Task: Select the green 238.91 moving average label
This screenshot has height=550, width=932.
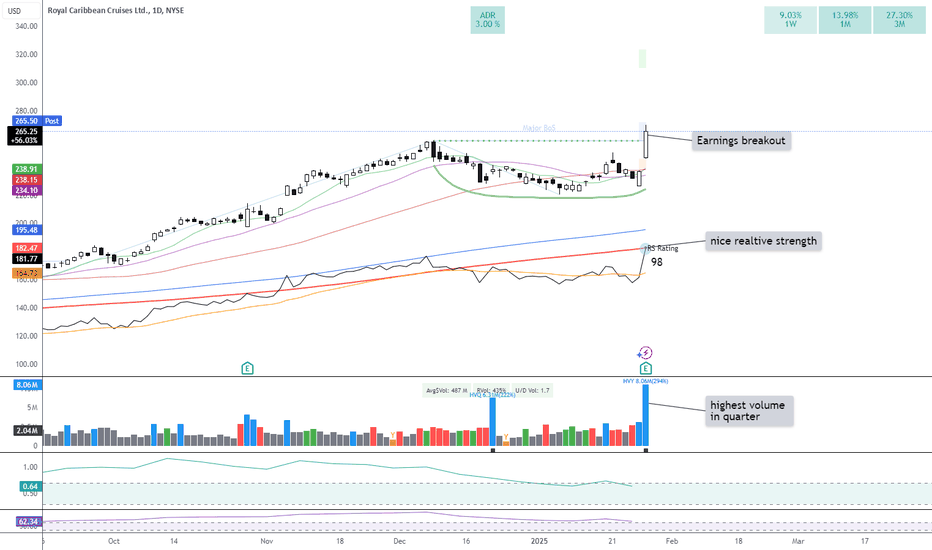Action: [x=26, y=169]
